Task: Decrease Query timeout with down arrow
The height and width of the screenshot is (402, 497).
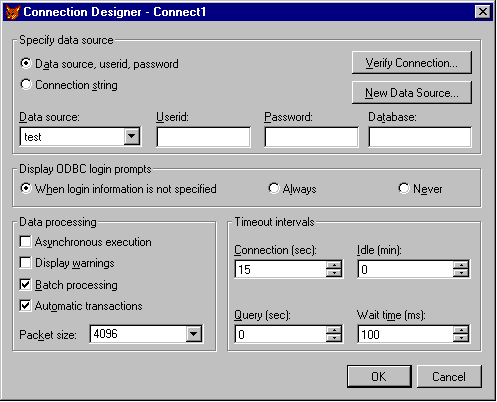Action: pyautogui.click(x=334, y=338)
